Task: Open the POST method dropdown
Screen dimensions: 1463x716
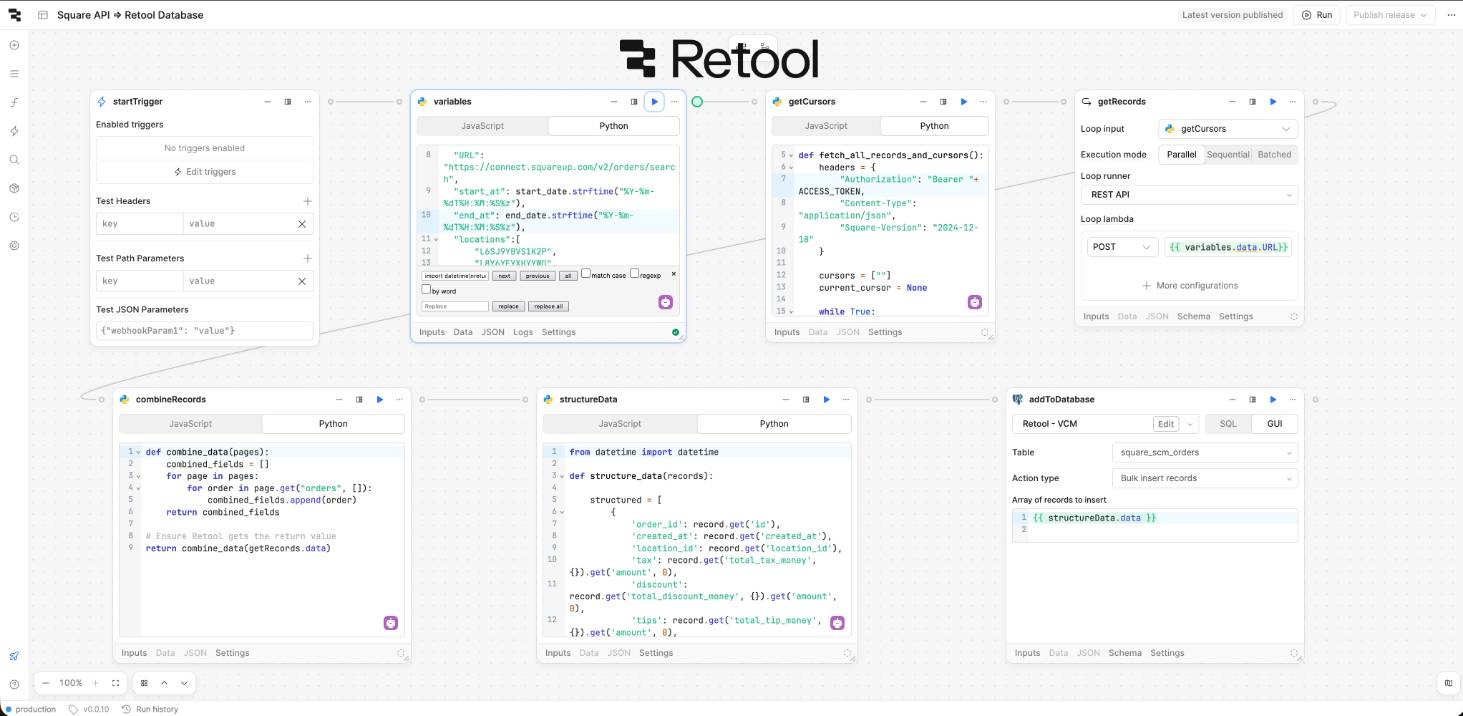Action: [1122, 247]
